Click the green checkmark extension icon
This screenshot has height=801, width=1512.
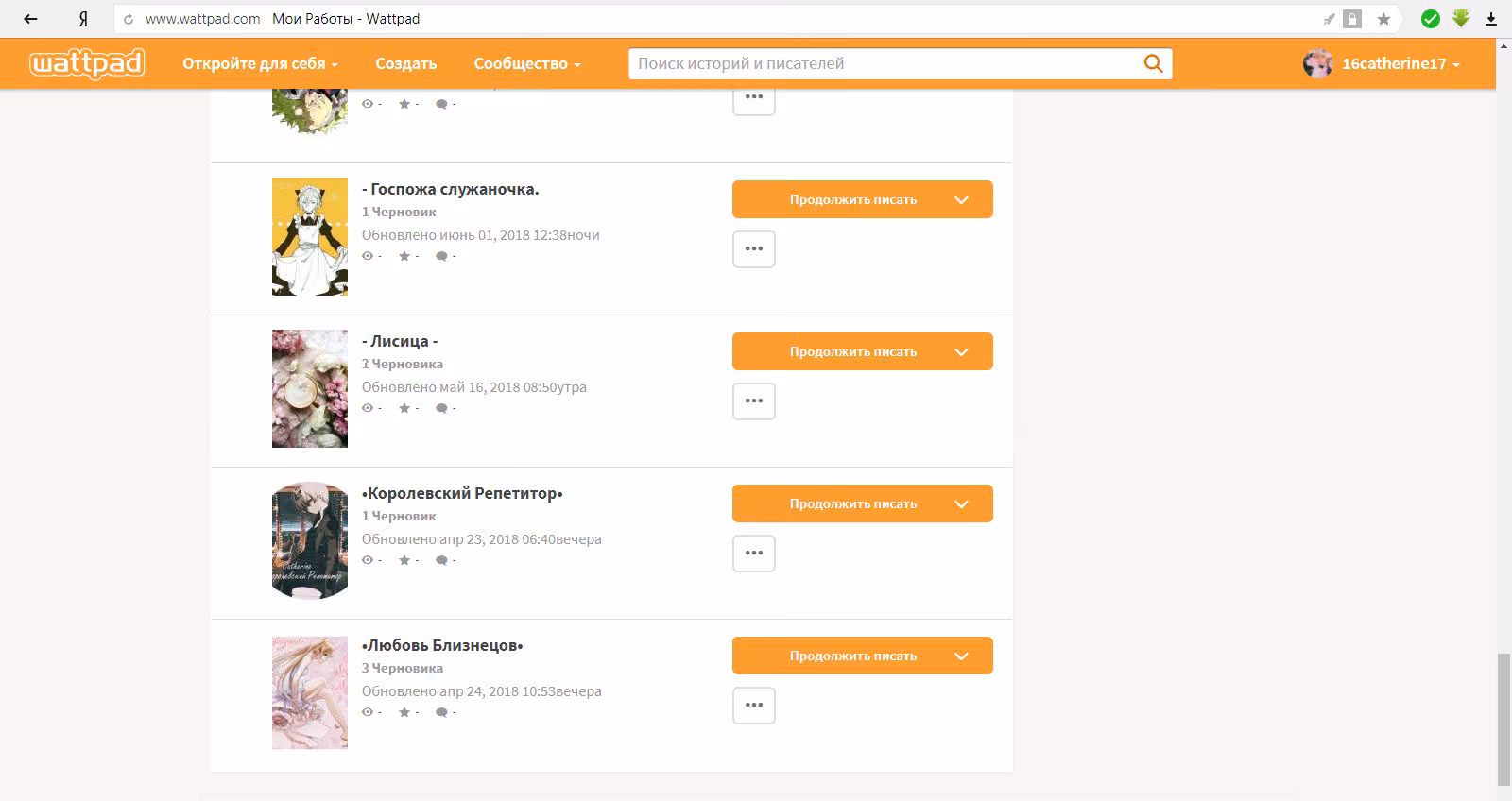tap(1431, 19)
